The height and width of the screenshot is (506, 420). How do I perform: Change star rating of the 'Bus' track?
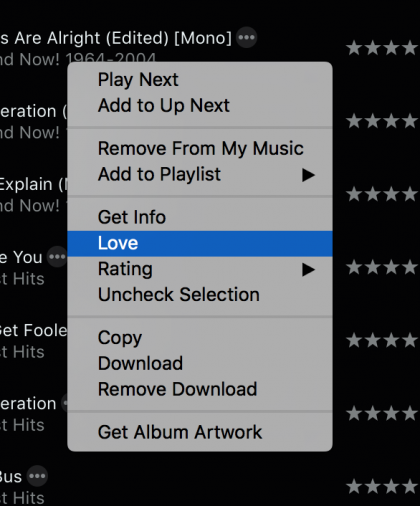point(383,487)
